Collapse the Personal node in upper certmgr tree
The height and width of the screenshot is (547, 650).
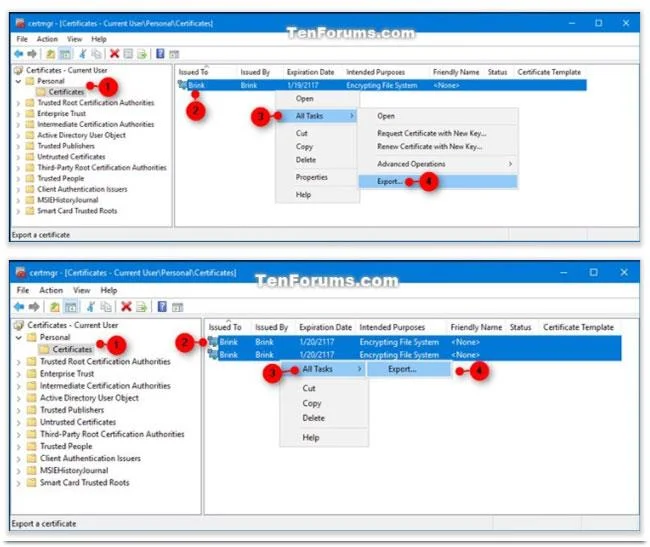pyautogui.click(x=18, y=81)
